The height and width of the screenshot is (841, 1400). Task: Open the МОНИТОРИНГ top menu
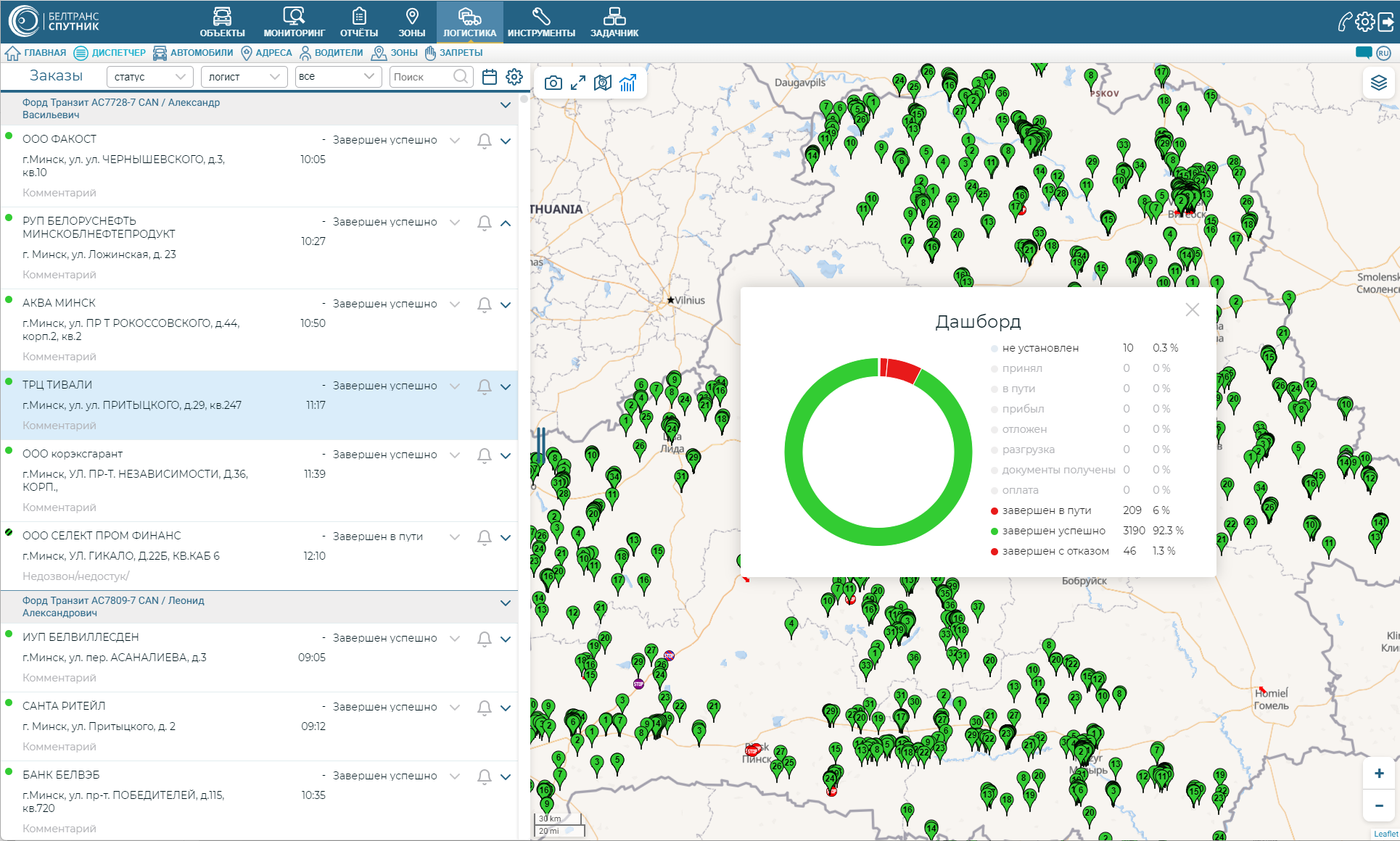294,22
